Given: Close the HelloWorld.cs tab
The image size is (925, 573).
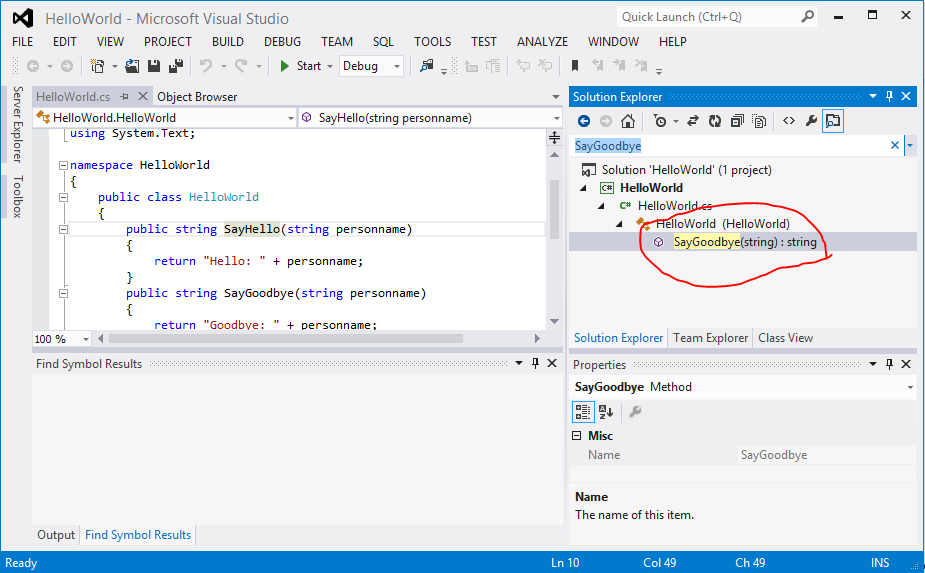Looking at the screenshot, I should click(x=142, y=96).
